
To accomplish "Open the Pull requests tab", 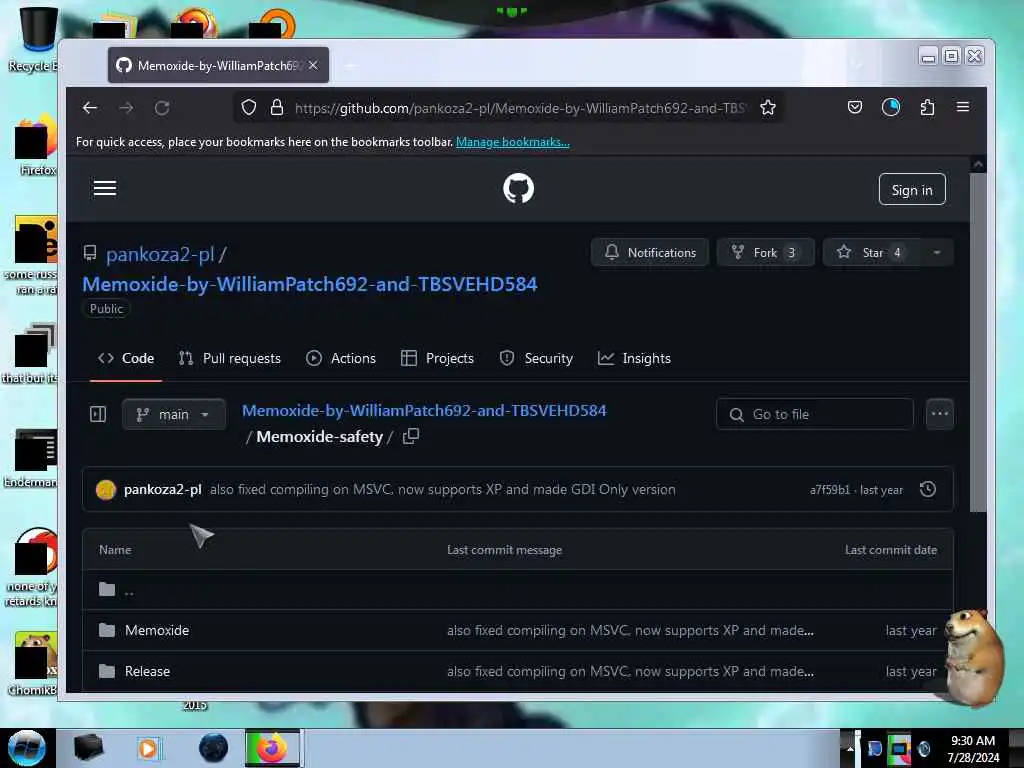I will pyautogui.click(x=230, y=359).
